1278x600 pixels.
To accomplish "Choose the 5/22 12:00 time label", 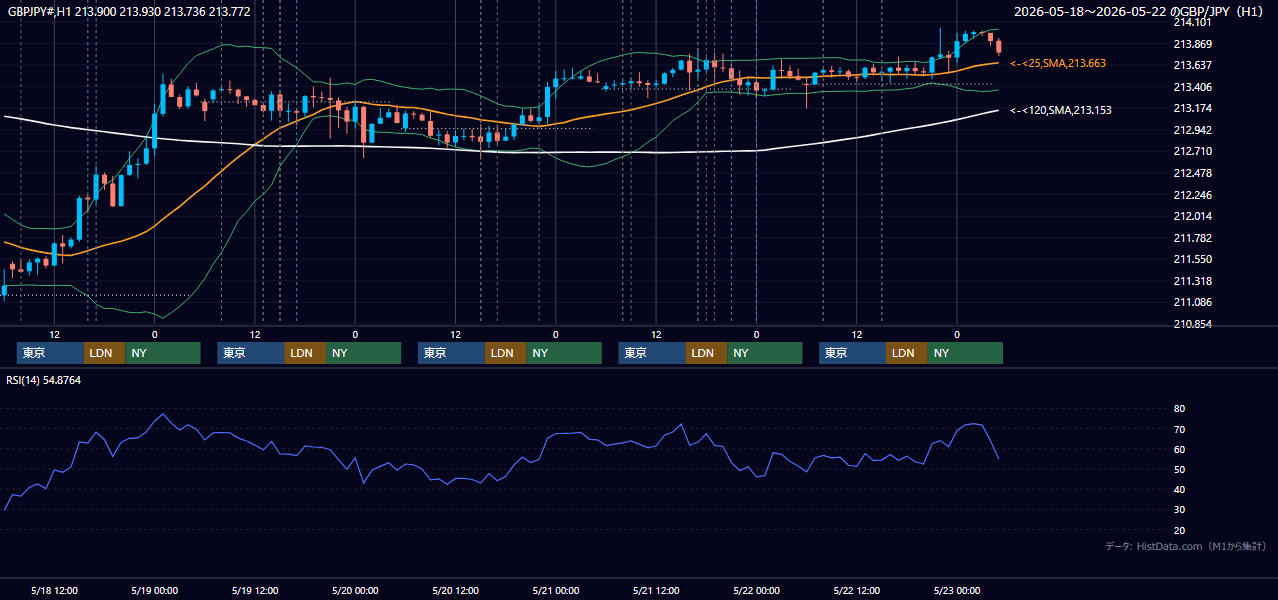I will click(857, 590).
